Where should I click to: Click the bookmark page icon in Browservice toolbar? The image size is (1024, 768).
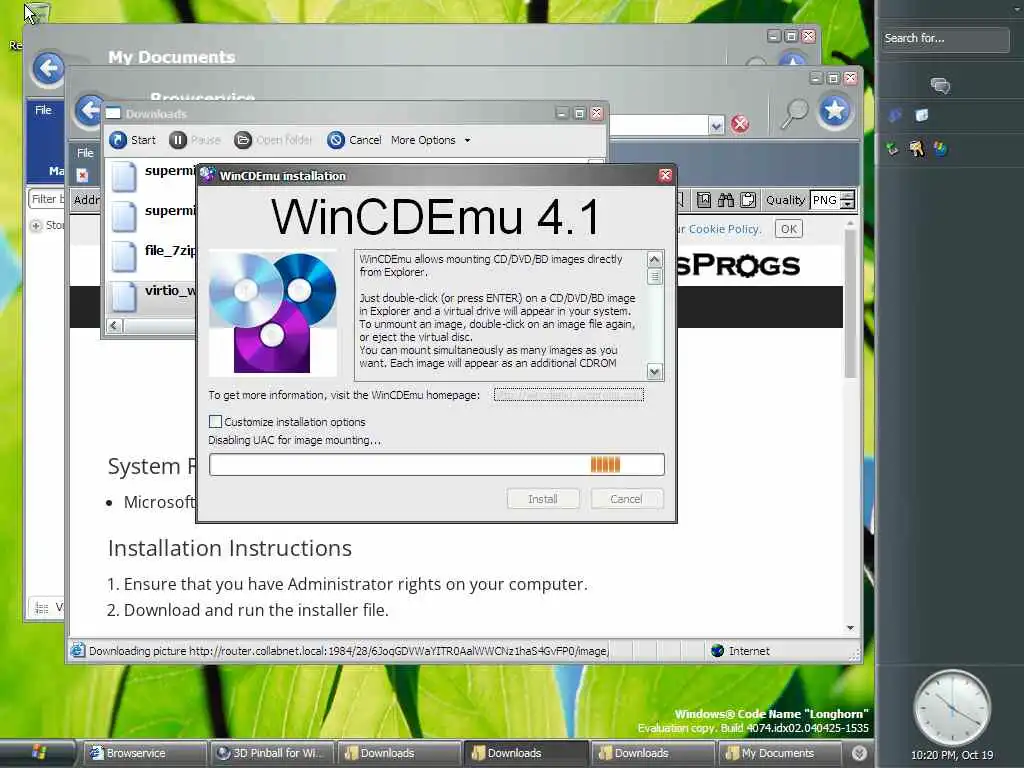click(x=703, y=200)
